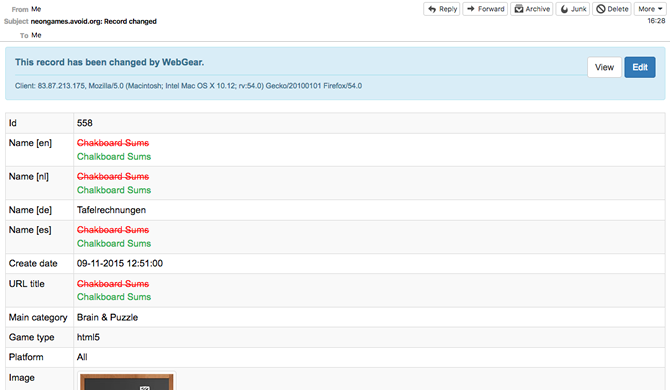
Task: Click the Platform row label
Action: point(26,357)
